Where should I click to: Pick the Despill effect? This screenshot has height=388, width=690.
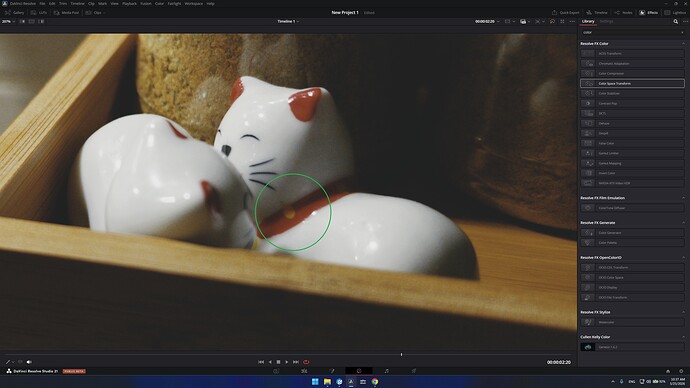(x=632, y=133)
